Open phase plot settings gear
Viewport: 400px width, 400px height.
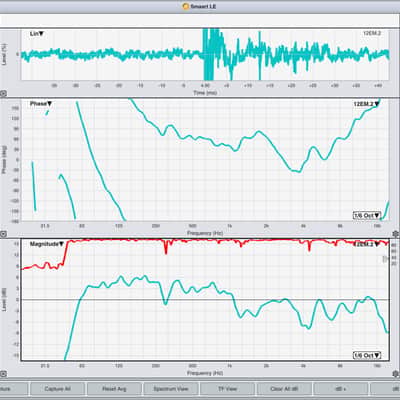click(x=396, y=234)
